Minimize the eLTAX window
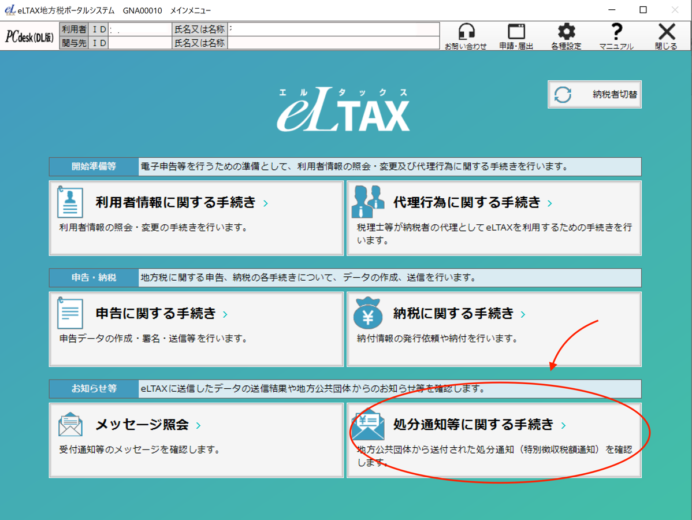The height and width of the screenshot is (520, 692). [612, 10]
